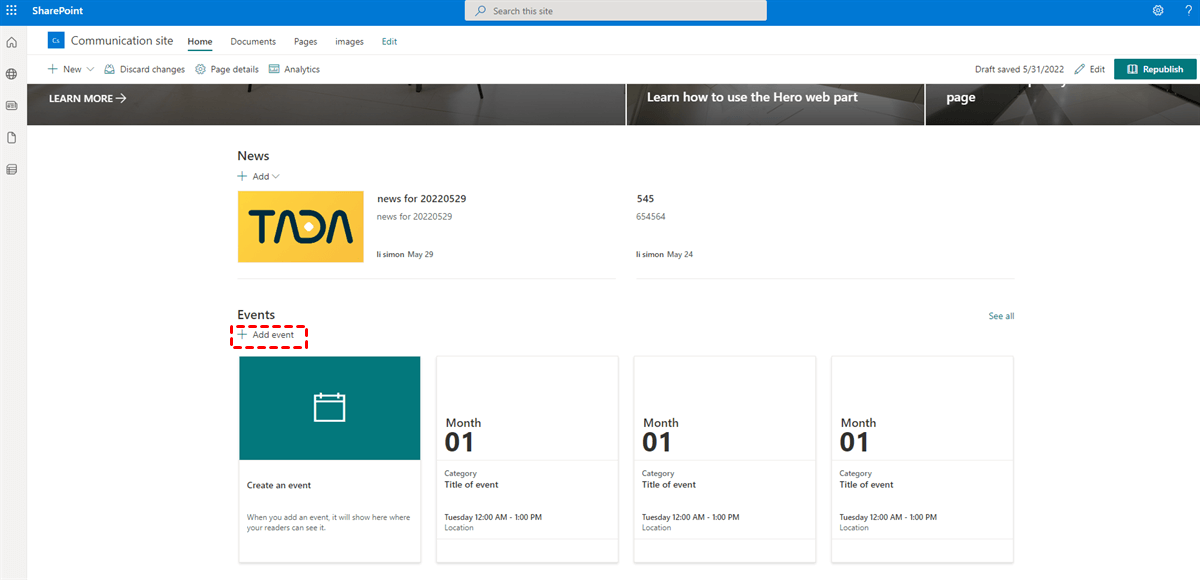Viewport: 1200px width, 580px height.
Task: Open Analytics from the command bar
Action: (x=295, y=69)
